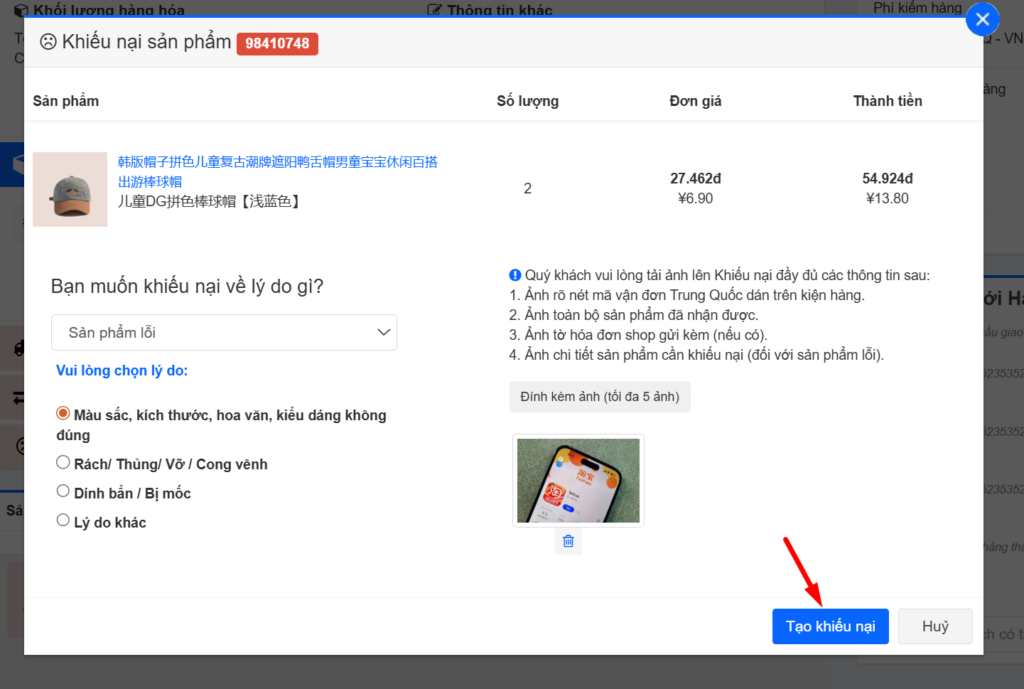The image size is (1024, 689).
Task: Submit with the Tạo khiếu nại button
Action: [x=829, y=626]
